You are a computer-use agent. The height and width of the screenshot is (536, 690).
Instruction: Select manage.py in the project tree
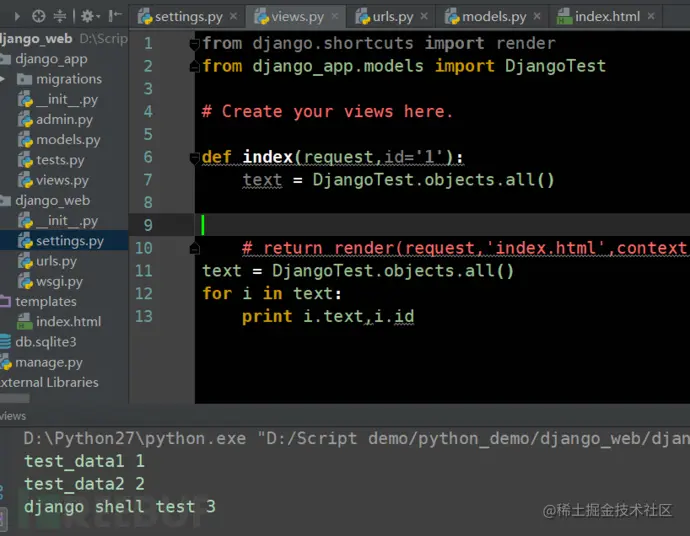point(49,363)
